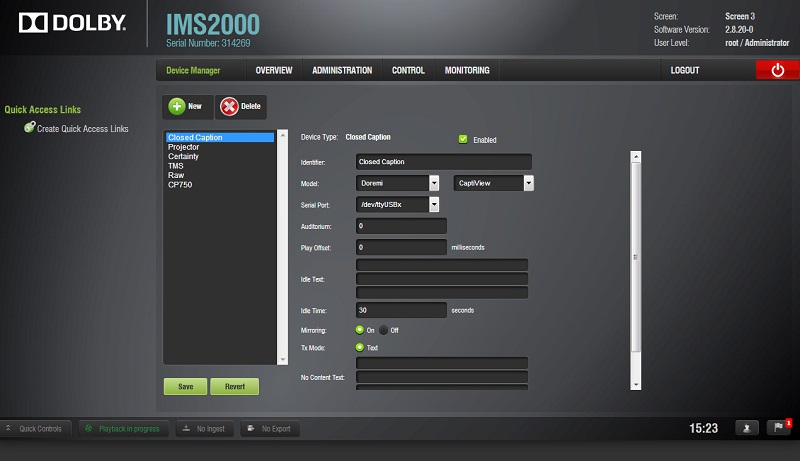Screen dimensions: 800x461
Task: Click the Idle Time input field
Action: tap(402, 310)
